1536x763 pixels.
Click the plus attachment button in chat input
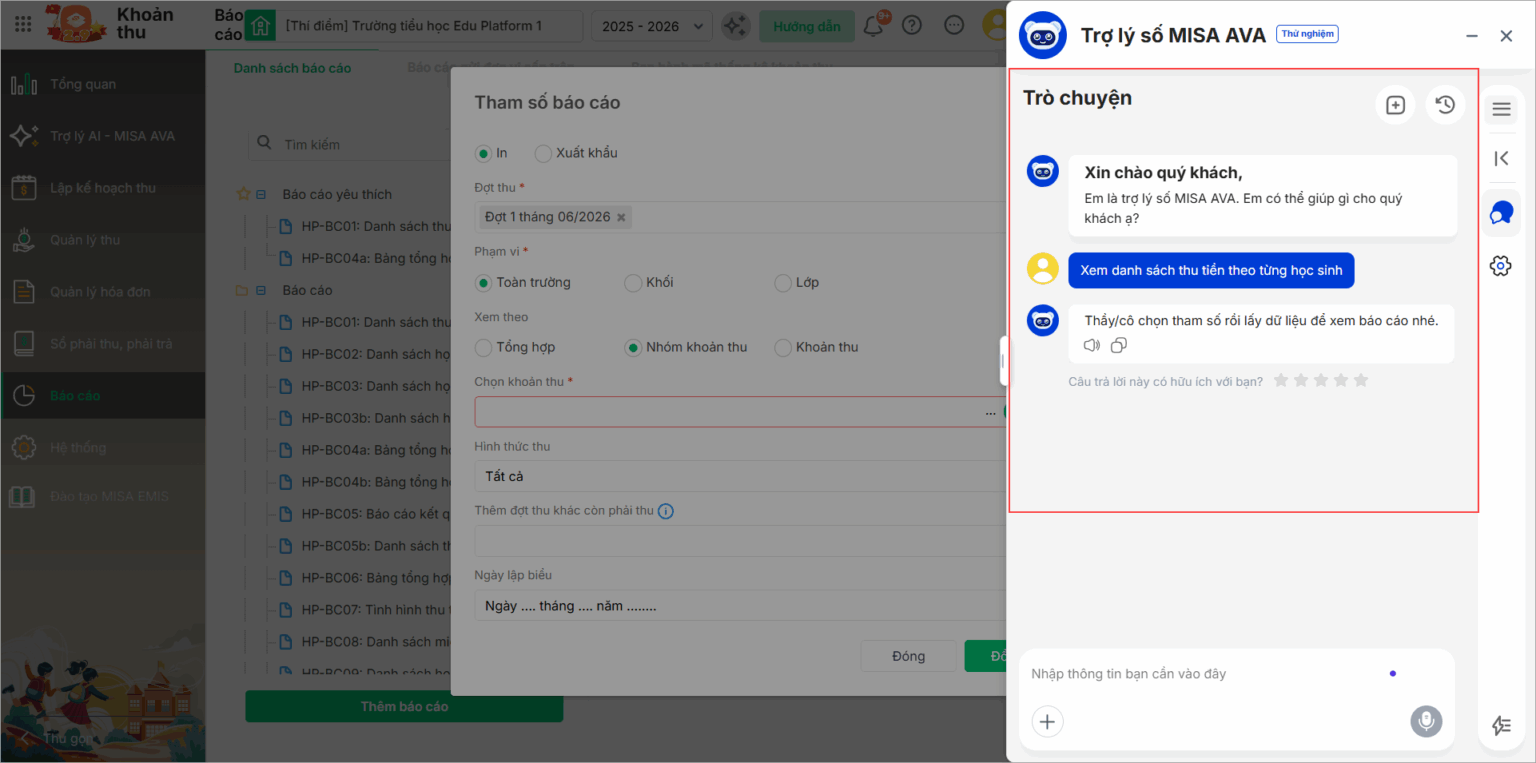[1047, 721]
